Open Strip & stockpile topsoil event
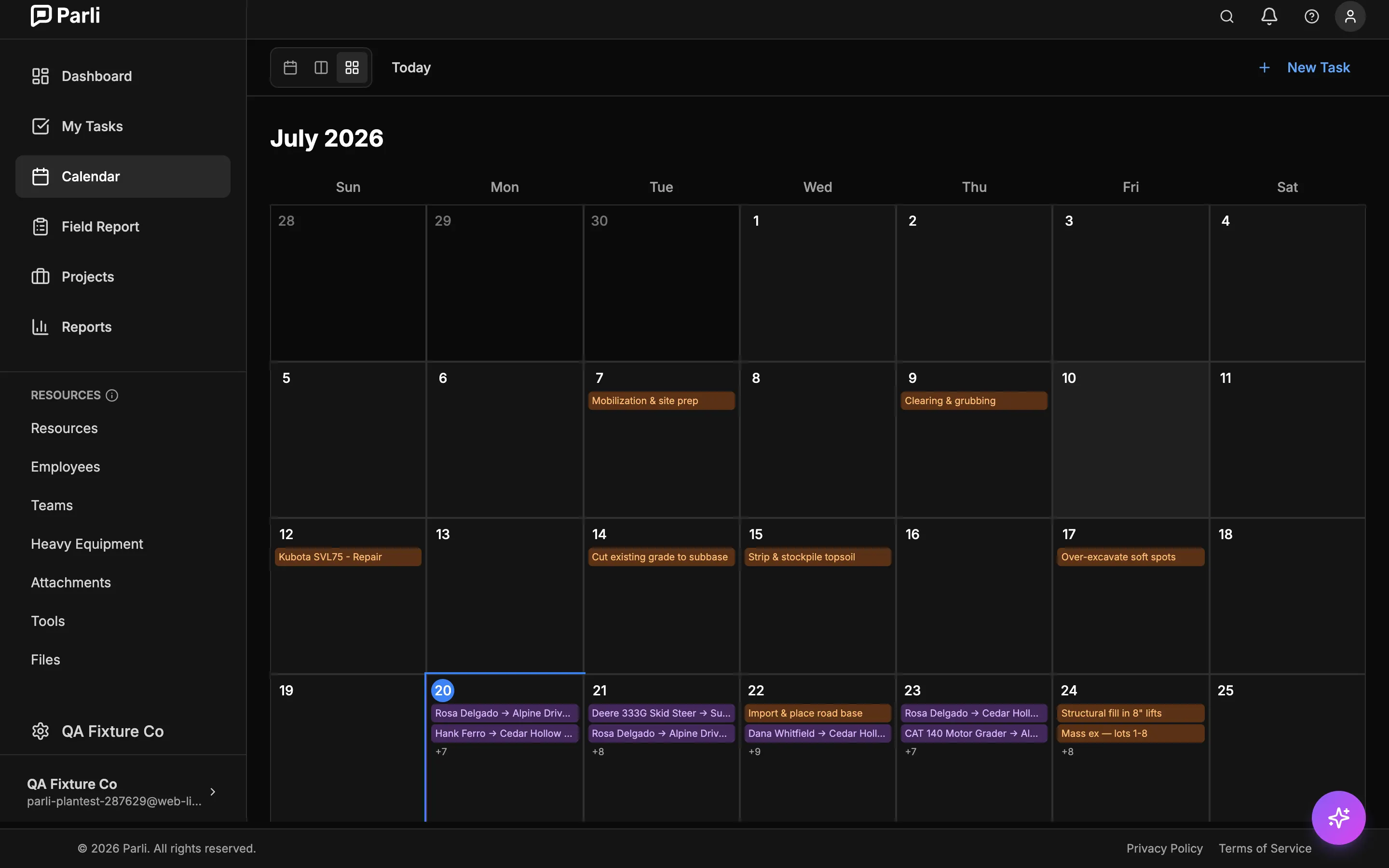 click(817, 557)
